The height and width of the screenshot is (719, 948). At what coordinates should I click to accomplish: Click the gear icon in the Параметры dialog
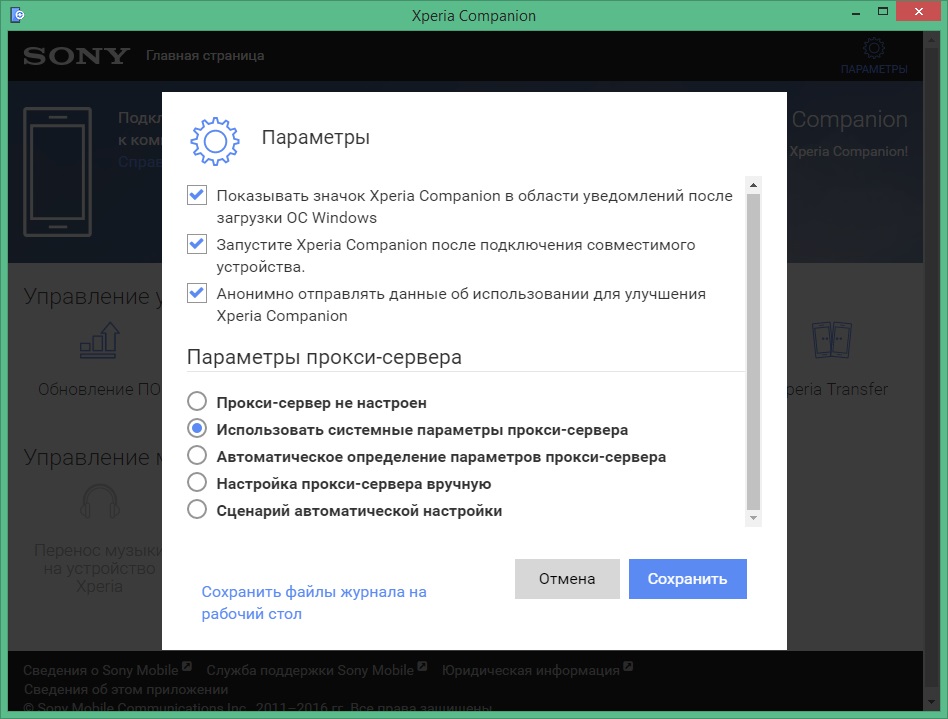point(215,142)
